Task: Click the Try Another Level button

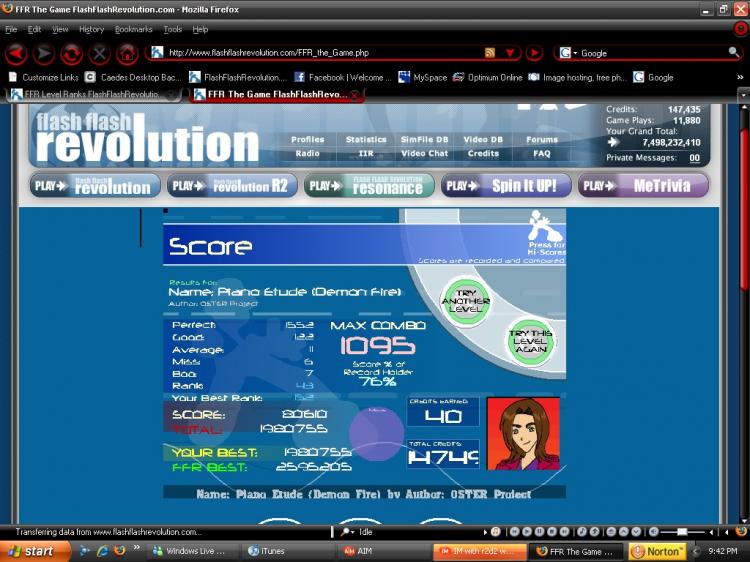Action: (x=465, y=301)
